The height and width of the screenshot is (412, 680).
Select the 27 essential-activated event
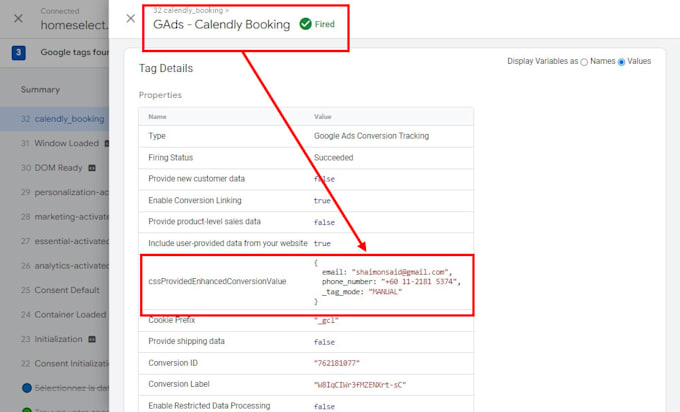[54, 241]
